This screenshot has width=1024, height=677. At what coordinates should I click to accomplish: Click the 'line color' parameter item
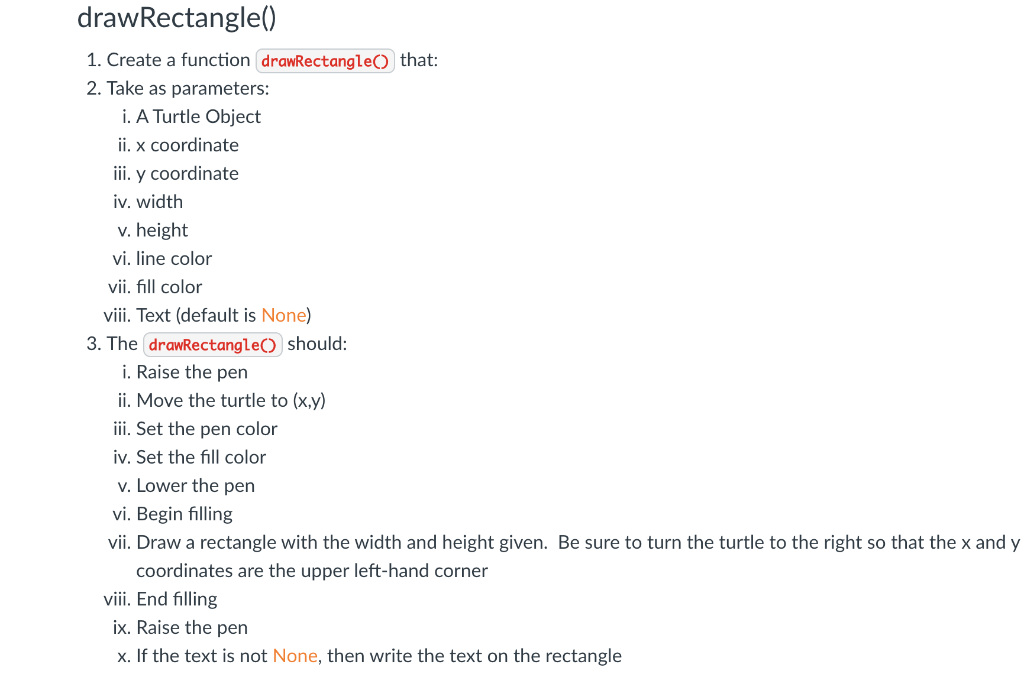tap(174, 259)
